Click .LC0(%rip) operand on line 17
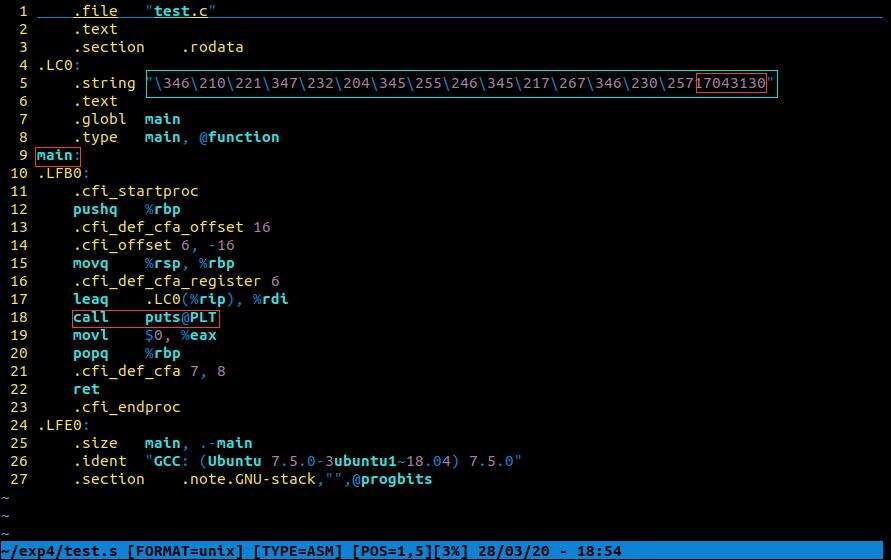Viewport: 891px width, 560px height. [x=190, y=300]
